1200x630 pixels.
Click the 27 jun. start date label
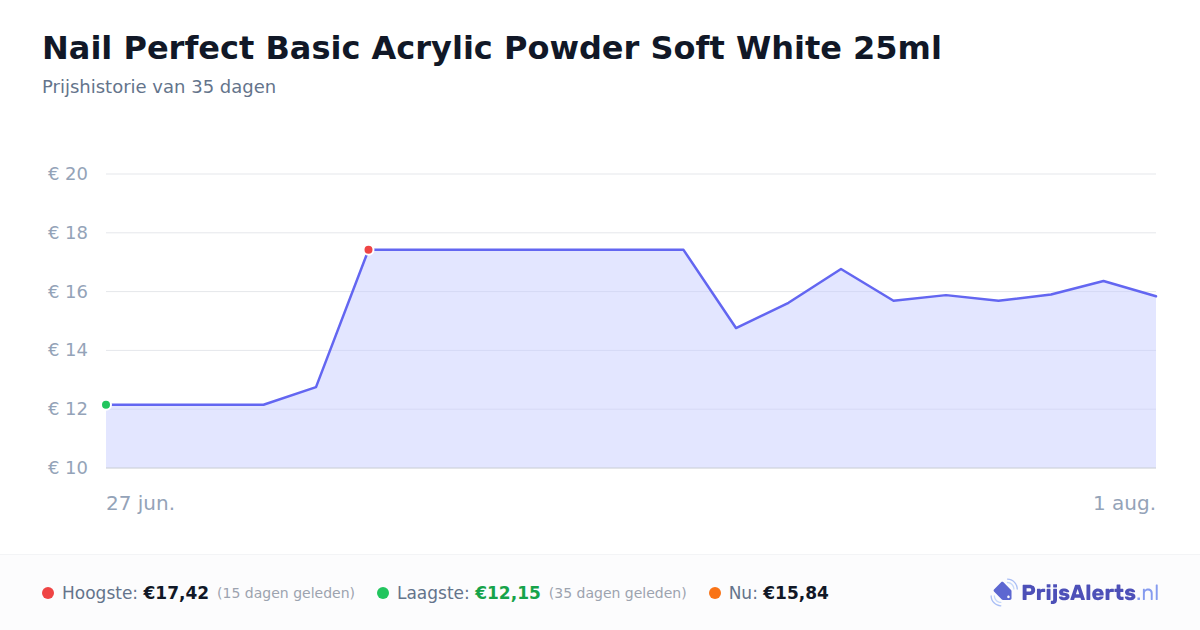point(141,503)
